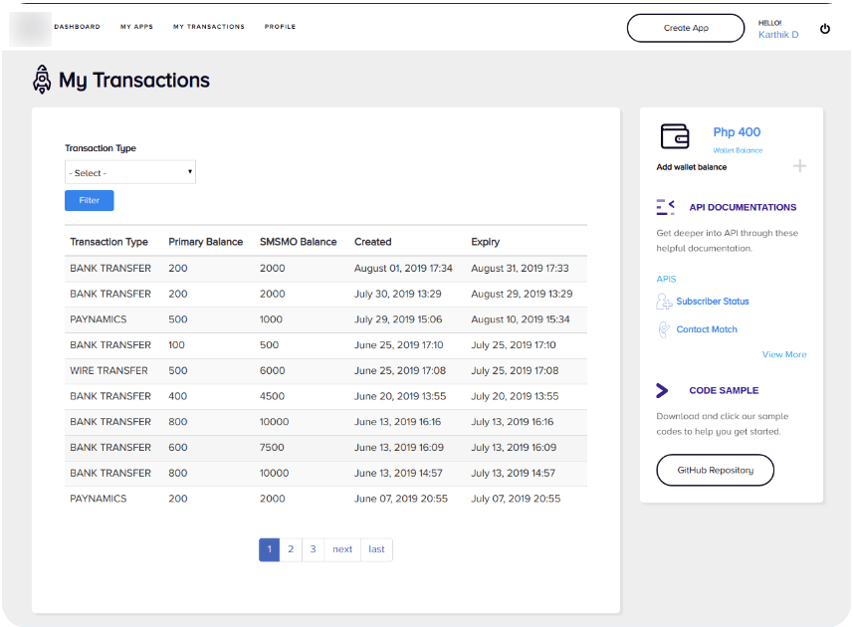Click the CODE SAMPLE heading
Screen dimensions: 853x627
[x=724, y=390]
